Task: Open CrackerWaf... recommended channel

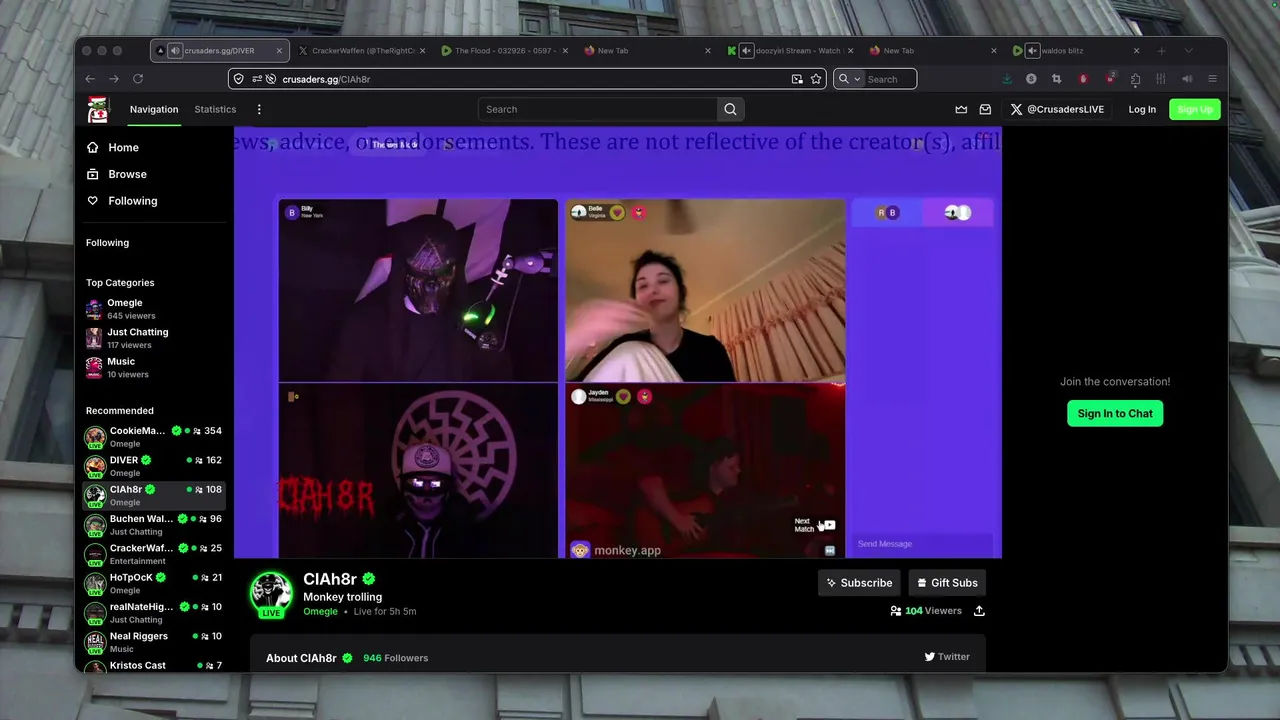Action: (154, 554)
